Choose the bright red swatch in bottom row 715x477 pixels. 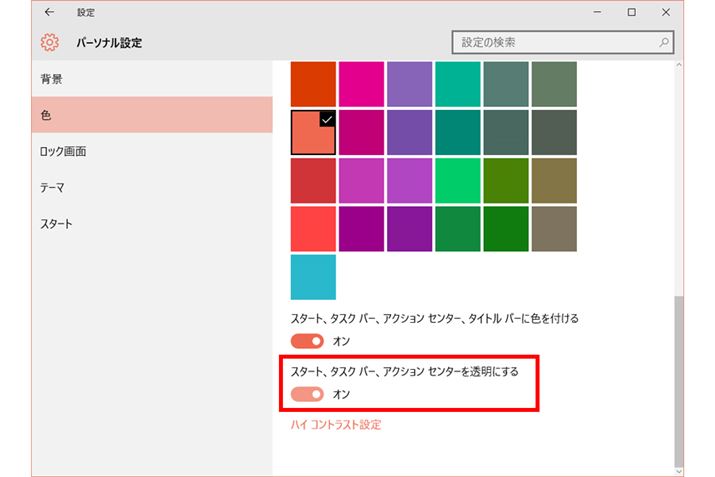point(313,228)
